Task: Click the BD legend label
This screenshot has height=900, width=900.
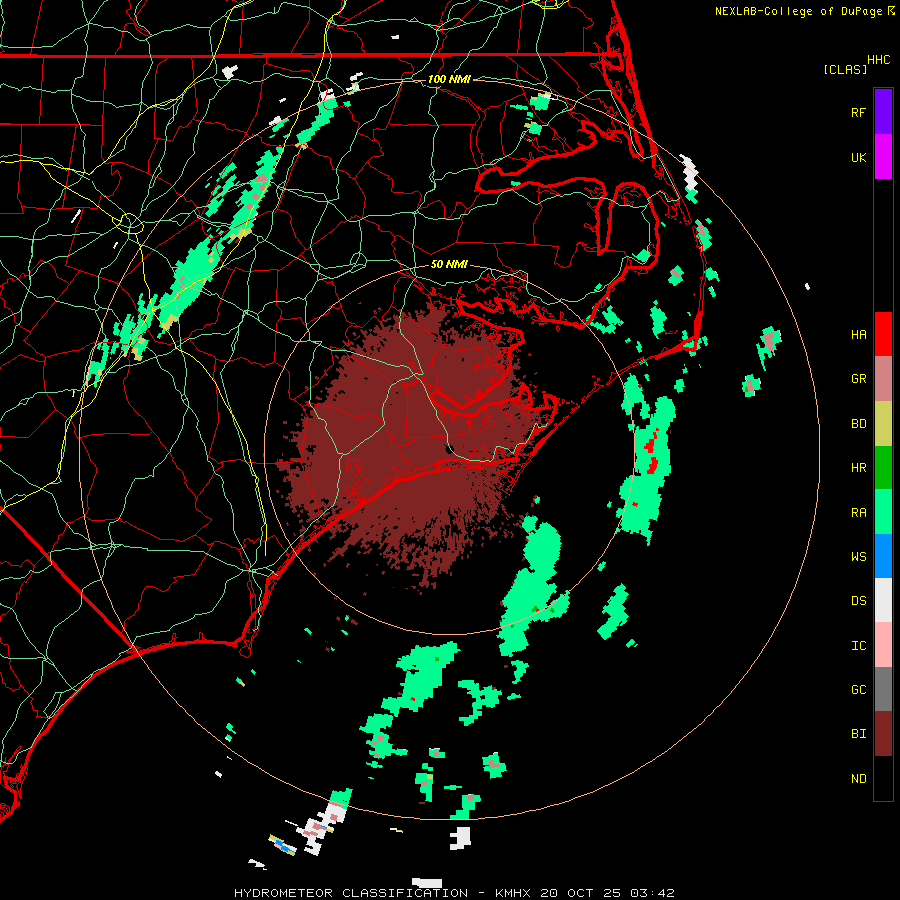Action: [x=858, y=424]
